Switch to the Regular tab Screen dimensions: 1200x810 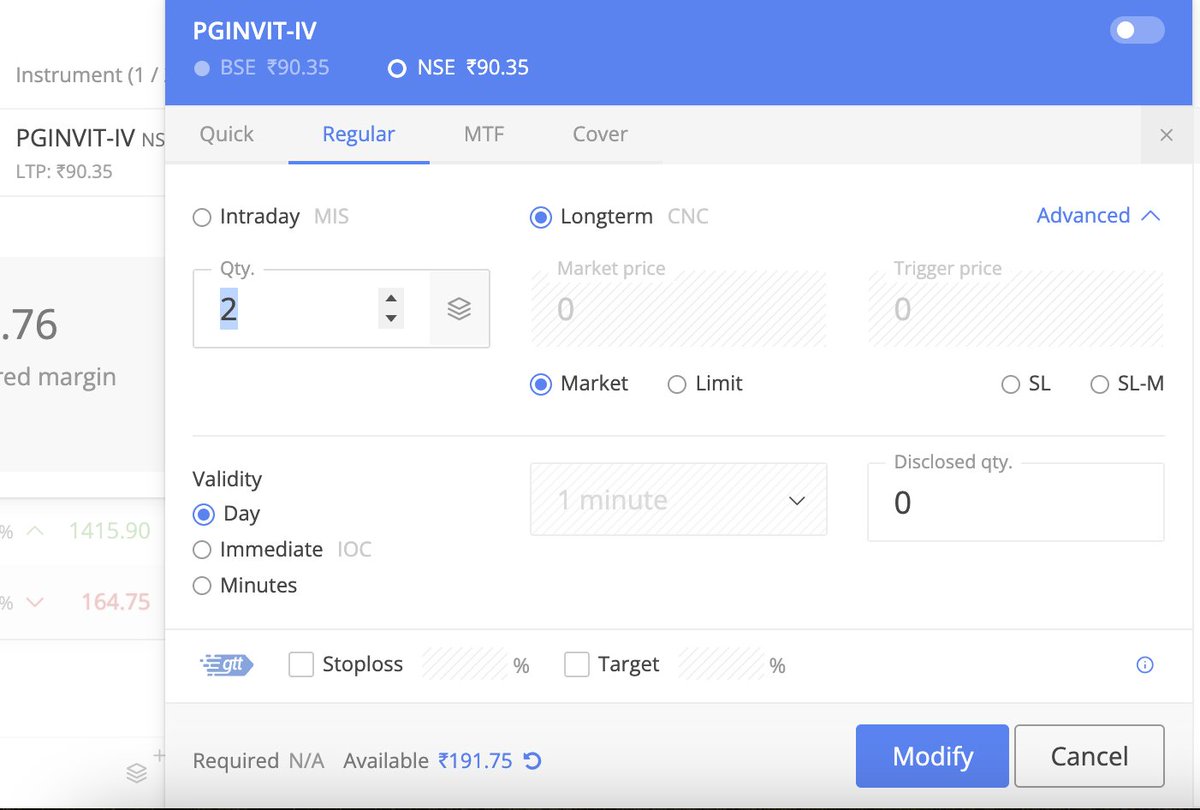(x=358, y=134)
